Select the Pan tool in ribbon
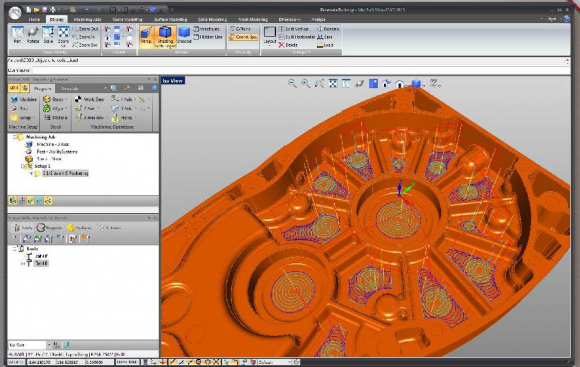 17,35
